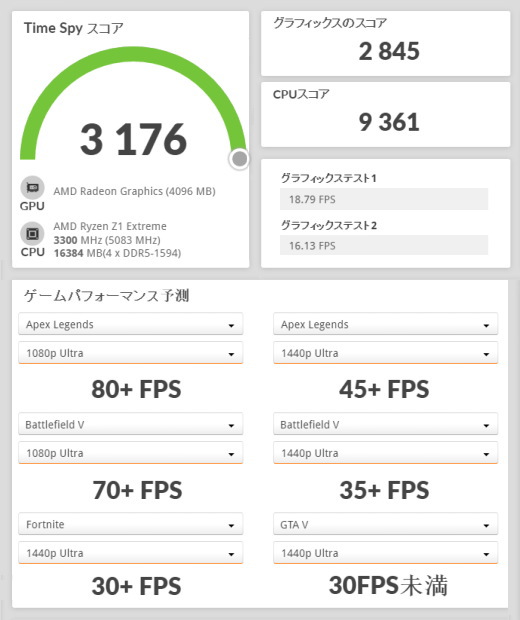520x620 pixels.
Task: Open 1440p Ultra dropdown under right Apex Legends
Action: pos(386,353)
